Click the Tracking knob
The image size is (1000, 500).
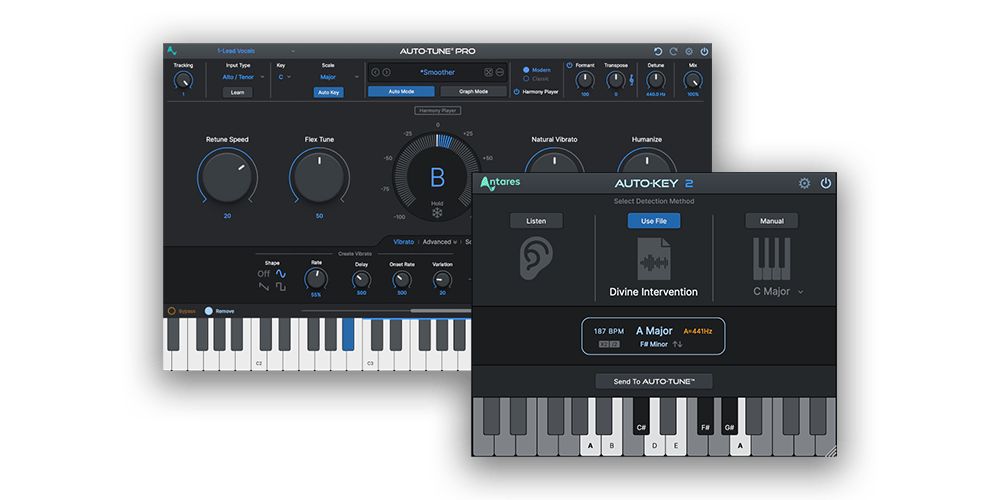[183, 81]
